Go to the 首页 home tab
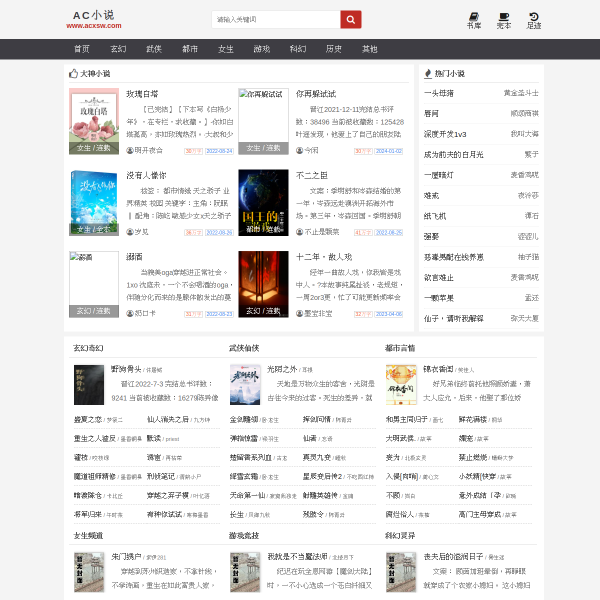Screen dimensions: 600x600 pyautogui.click(x=82, y=49)
